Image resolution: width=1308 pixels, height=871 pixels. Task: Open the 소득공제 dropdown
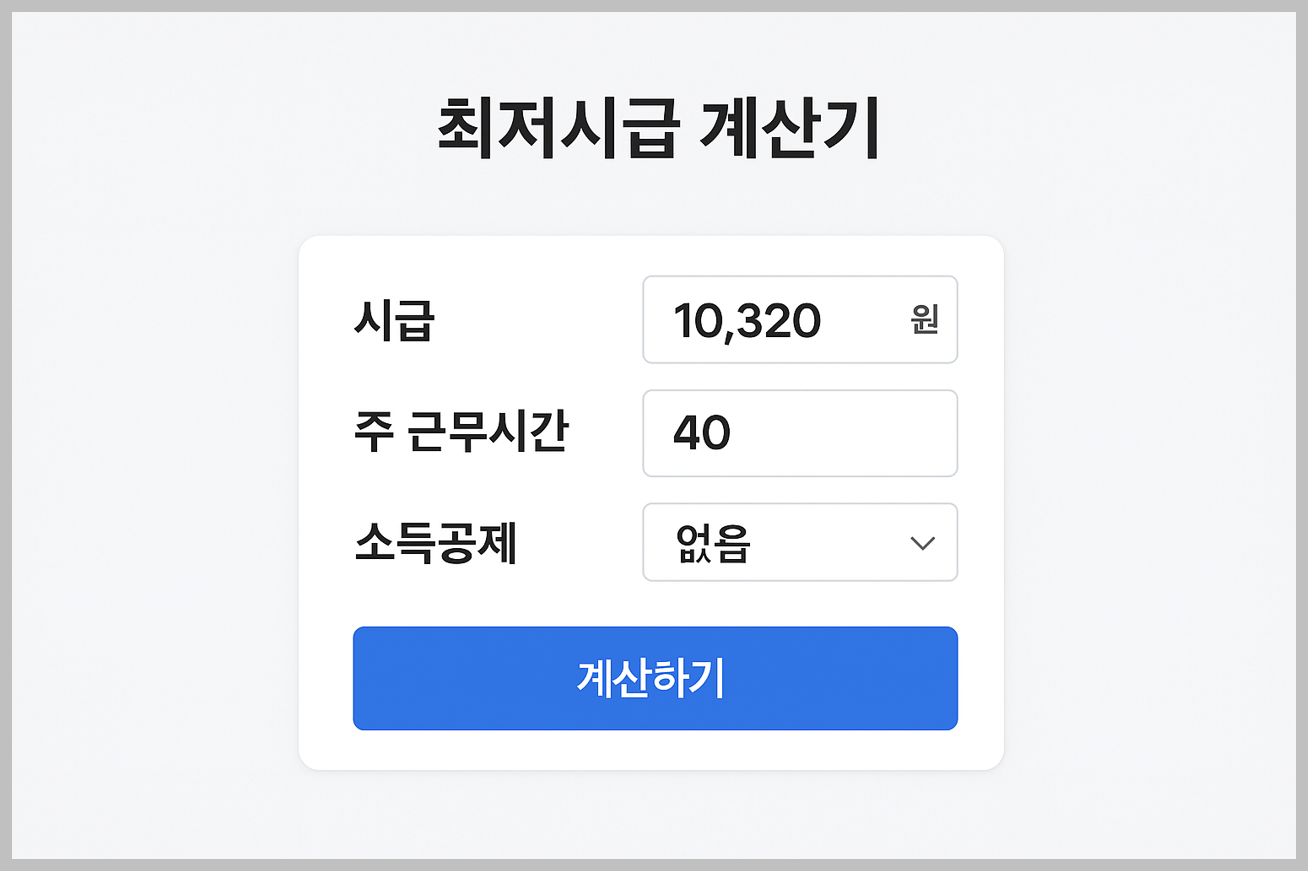tap(800, 542)
